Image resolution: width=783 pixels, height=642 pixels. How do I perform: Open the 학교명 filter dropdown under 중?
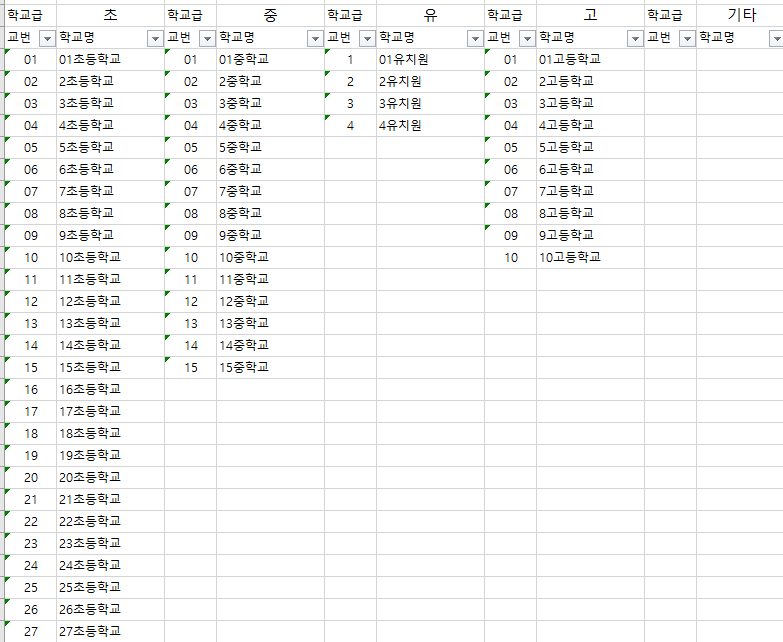(315, 38)
